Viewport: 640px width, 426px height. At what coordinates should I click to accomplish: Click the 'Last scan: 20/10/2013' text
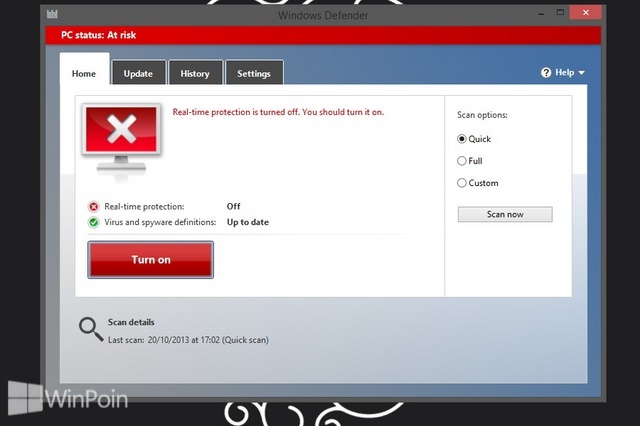pos(188,340)
